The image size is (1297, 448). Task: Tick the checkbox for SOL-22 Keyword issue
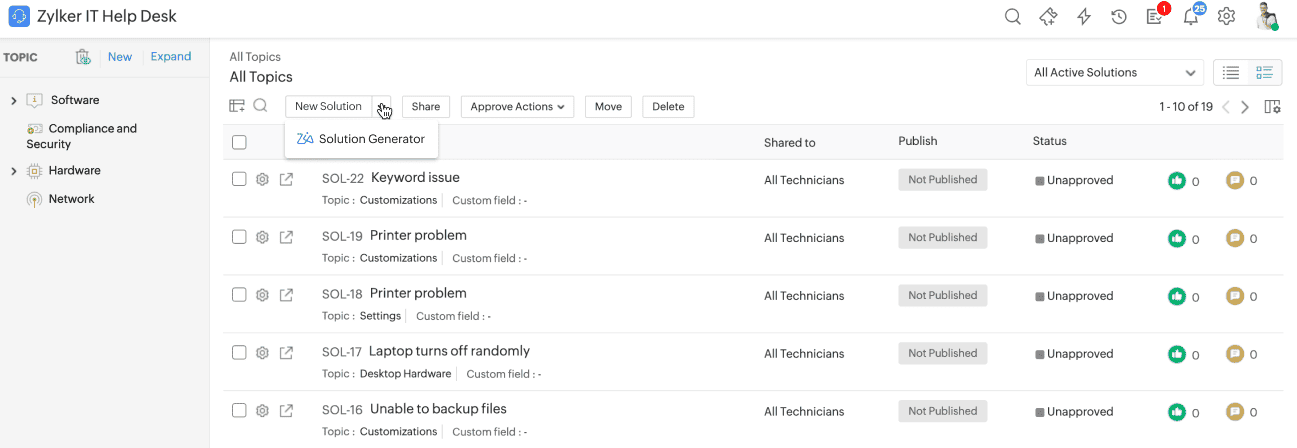(x=239, y=179)
